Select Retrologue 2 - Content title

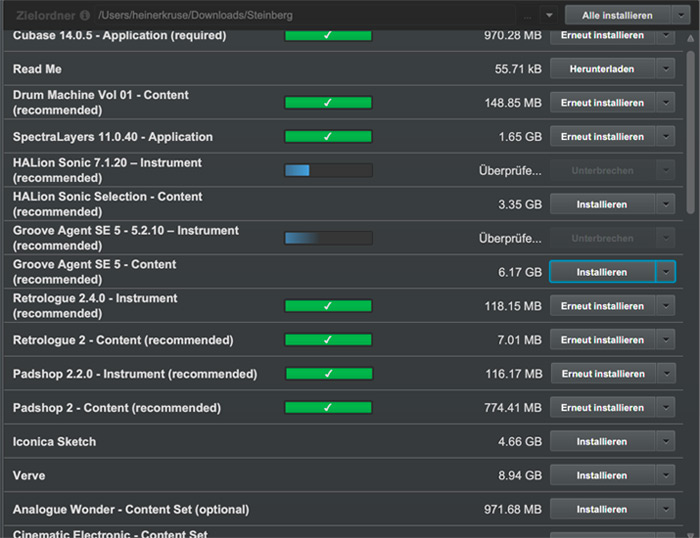[x=123, y=340]
